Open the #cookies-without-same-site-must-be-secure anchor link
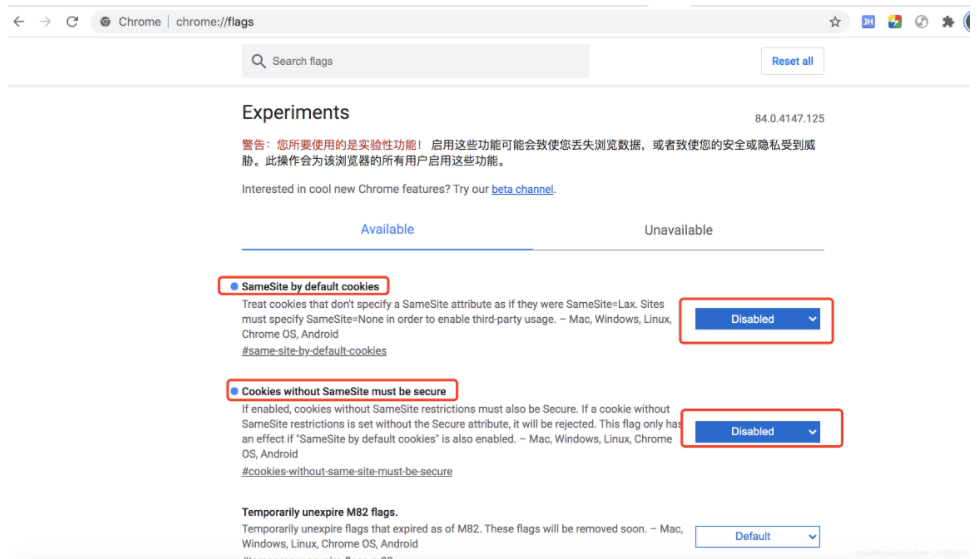The width and height of the screenshot is (977, 559). click(347, 472)
